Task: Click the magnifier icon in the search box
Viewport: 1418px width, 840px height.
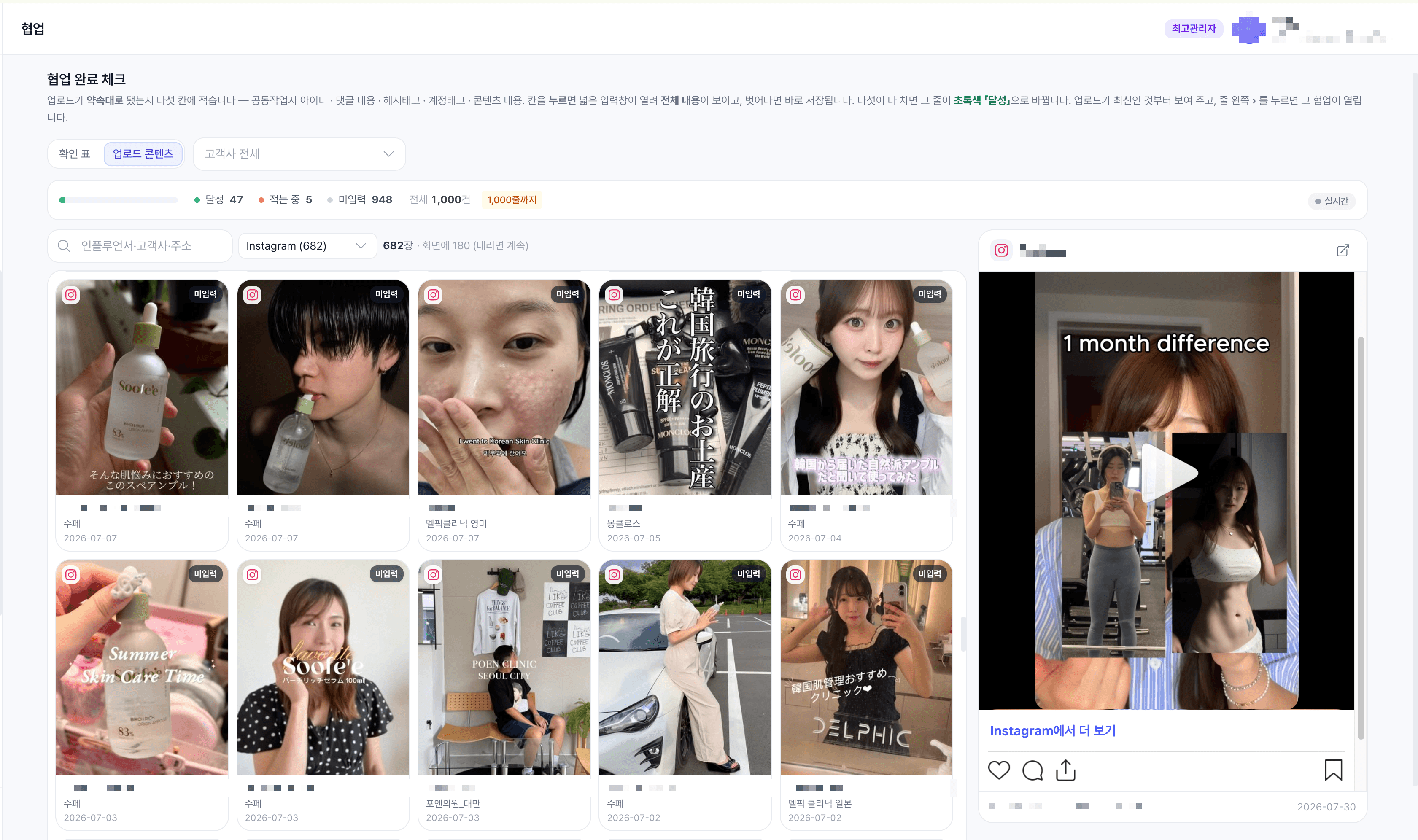Action: [64, 246]
